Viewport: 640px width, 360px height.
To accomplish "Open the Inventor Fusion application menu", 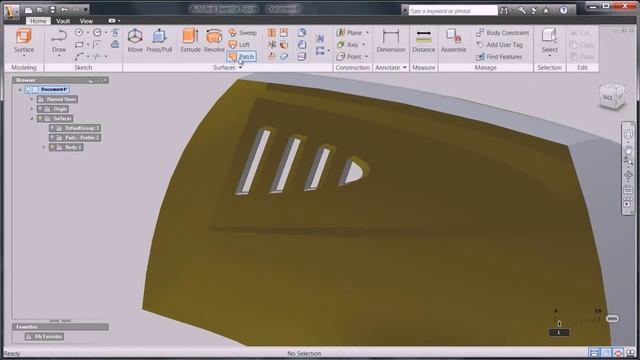I will tap(11, 11).
